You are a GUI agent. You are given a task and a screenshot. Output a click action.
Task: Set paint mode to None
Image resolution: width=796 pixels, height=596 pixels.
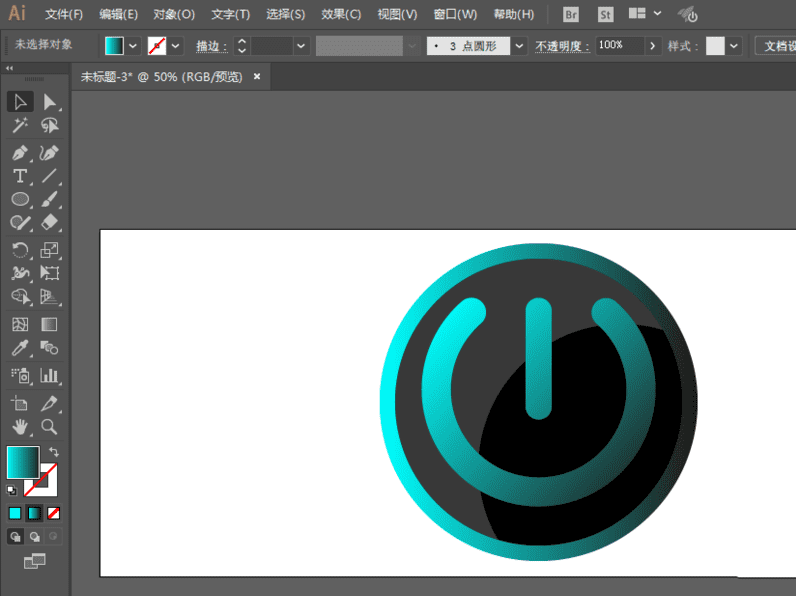coord(54,513)
